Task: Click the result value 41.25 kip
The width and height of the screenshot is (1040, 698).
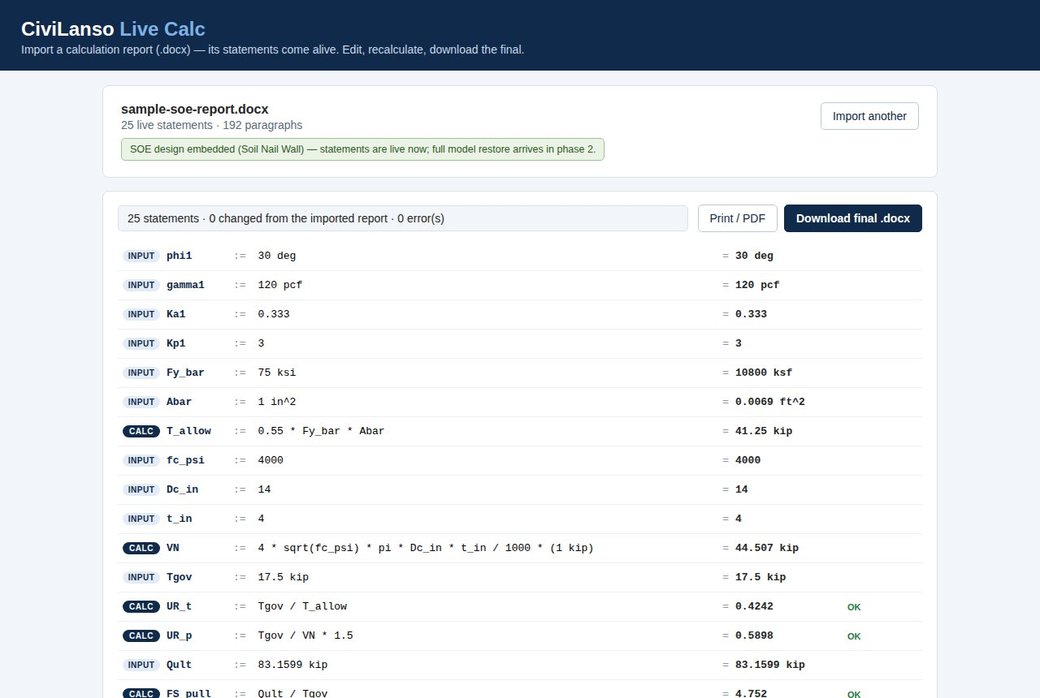Action: [x=763, y=431]
